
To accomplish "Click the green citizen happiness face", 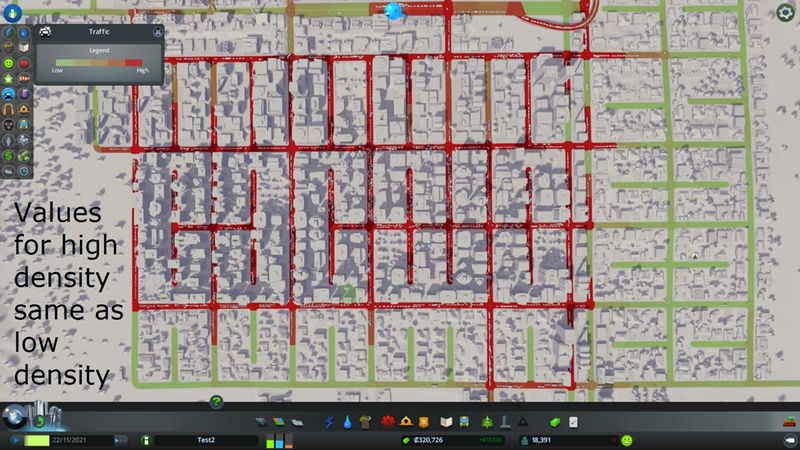I will (x=627, y=440).
